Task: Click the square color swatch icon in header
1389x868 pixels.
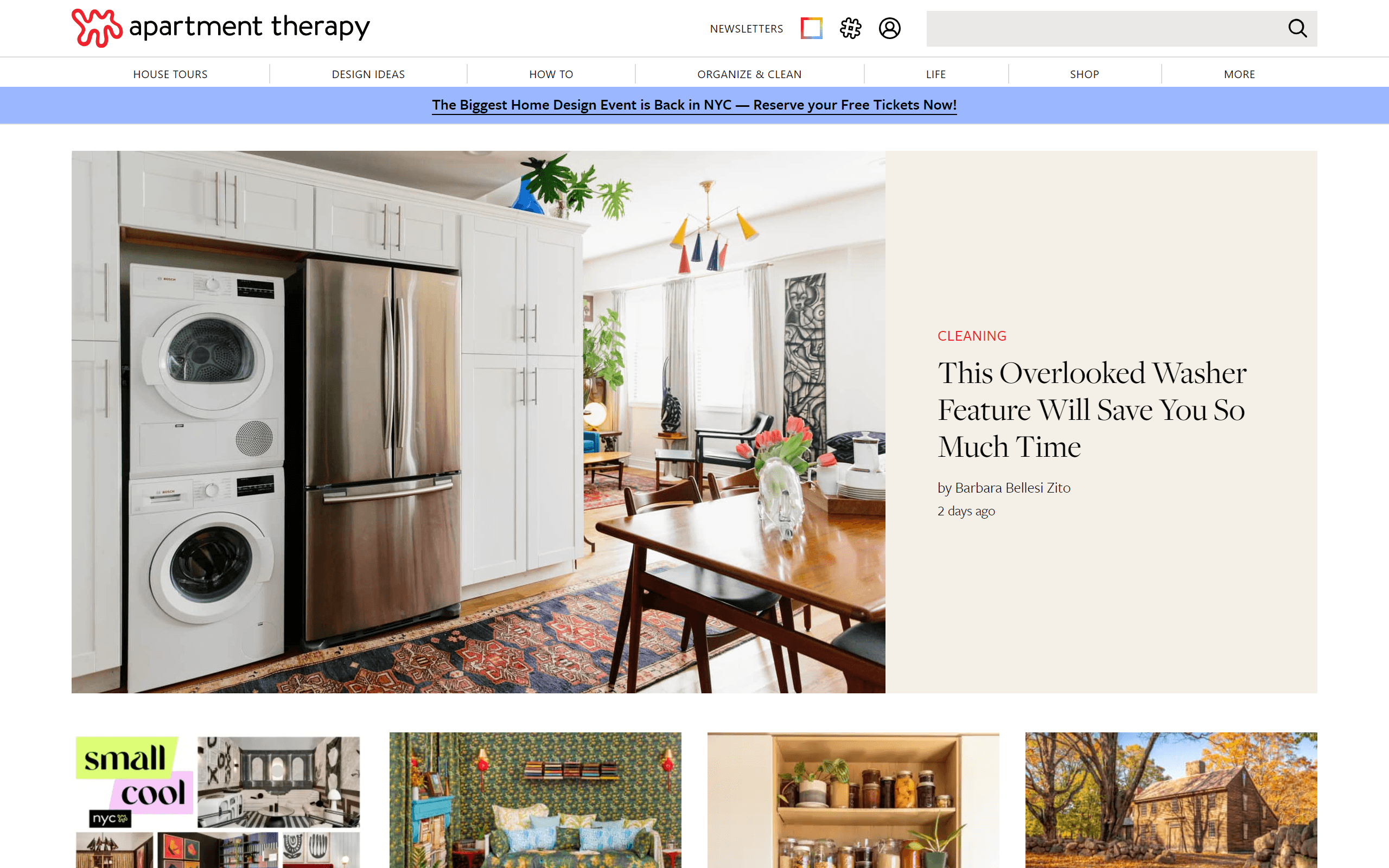Action: tap(812, 28)
